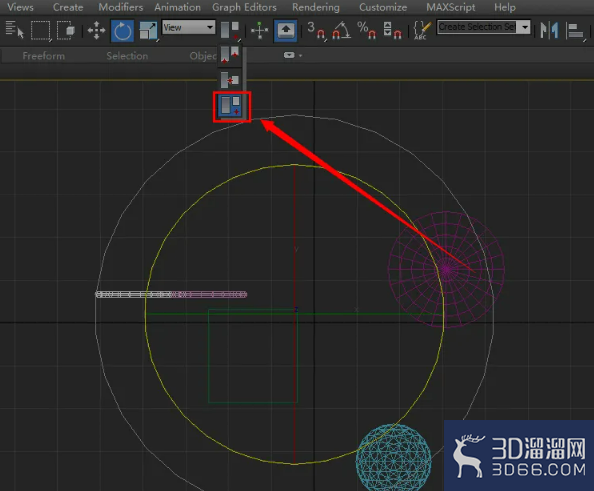Click the Mirror tool icon

pos(549,30)
